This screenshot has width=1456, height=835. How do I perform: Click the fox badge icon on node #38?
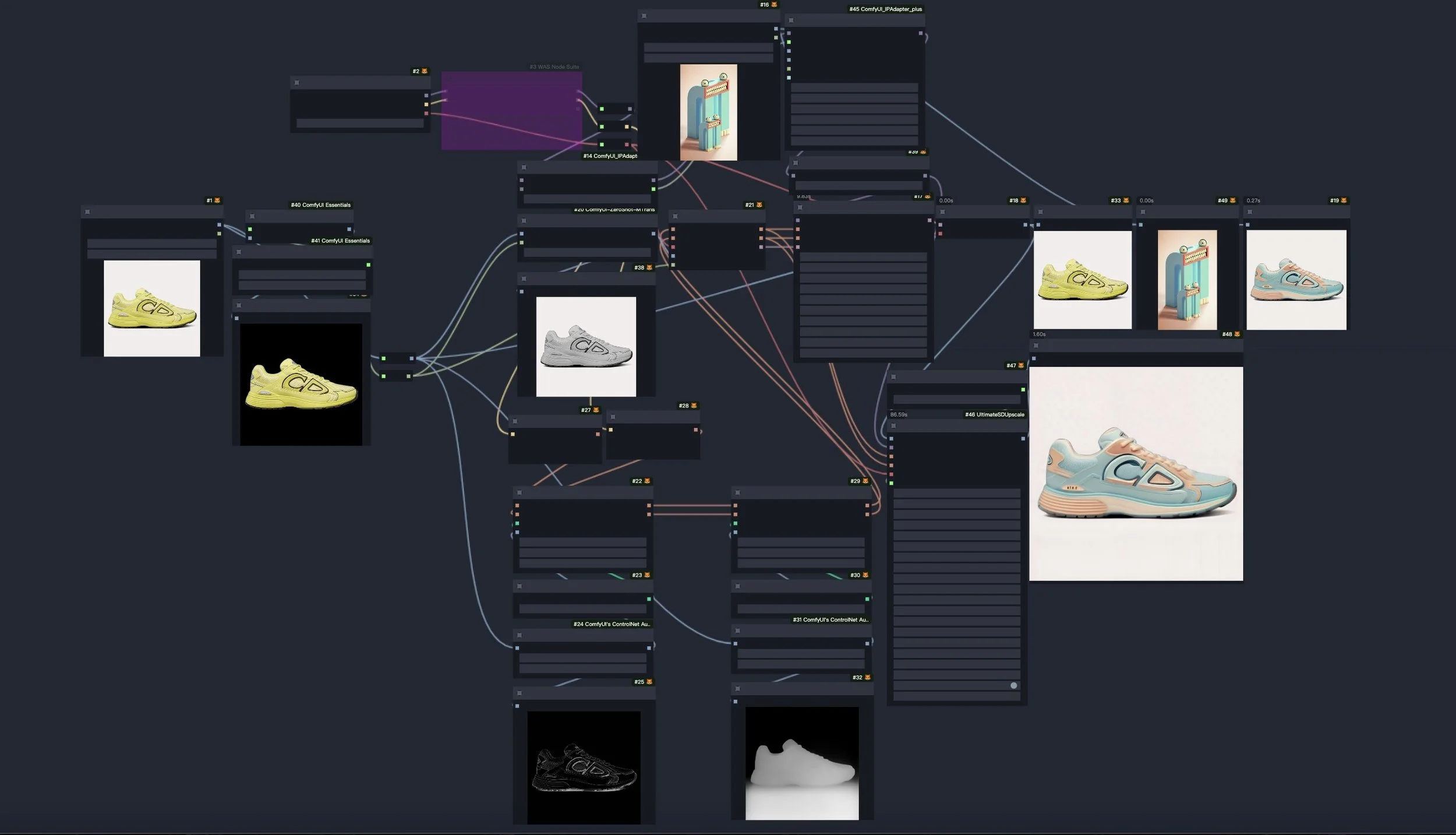click(649, 268)
